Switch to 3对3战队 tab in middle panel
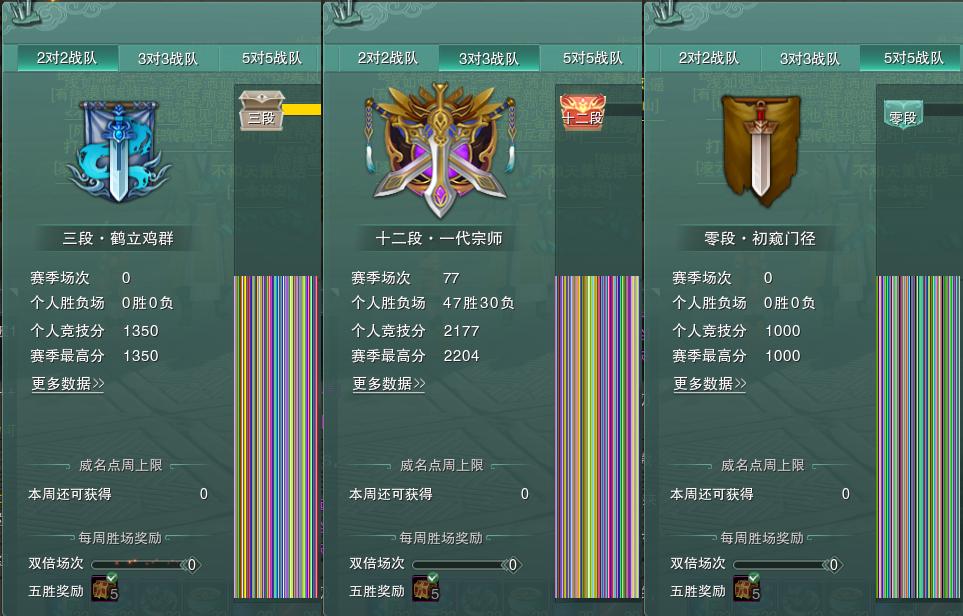 point(489,58)
